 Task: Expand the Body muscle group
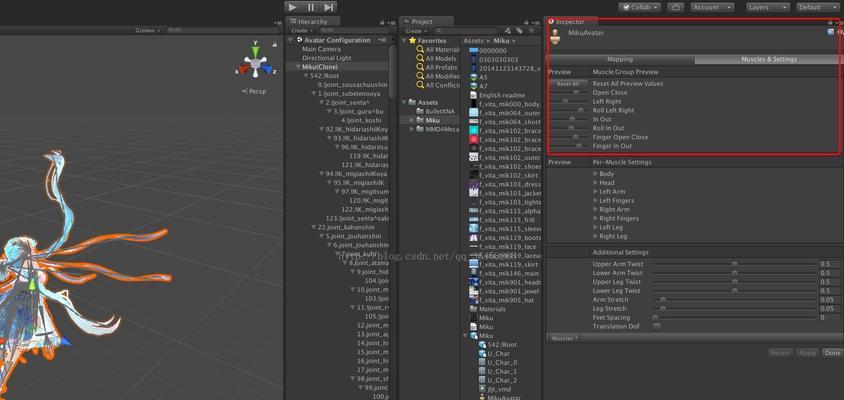click(595, 174)
